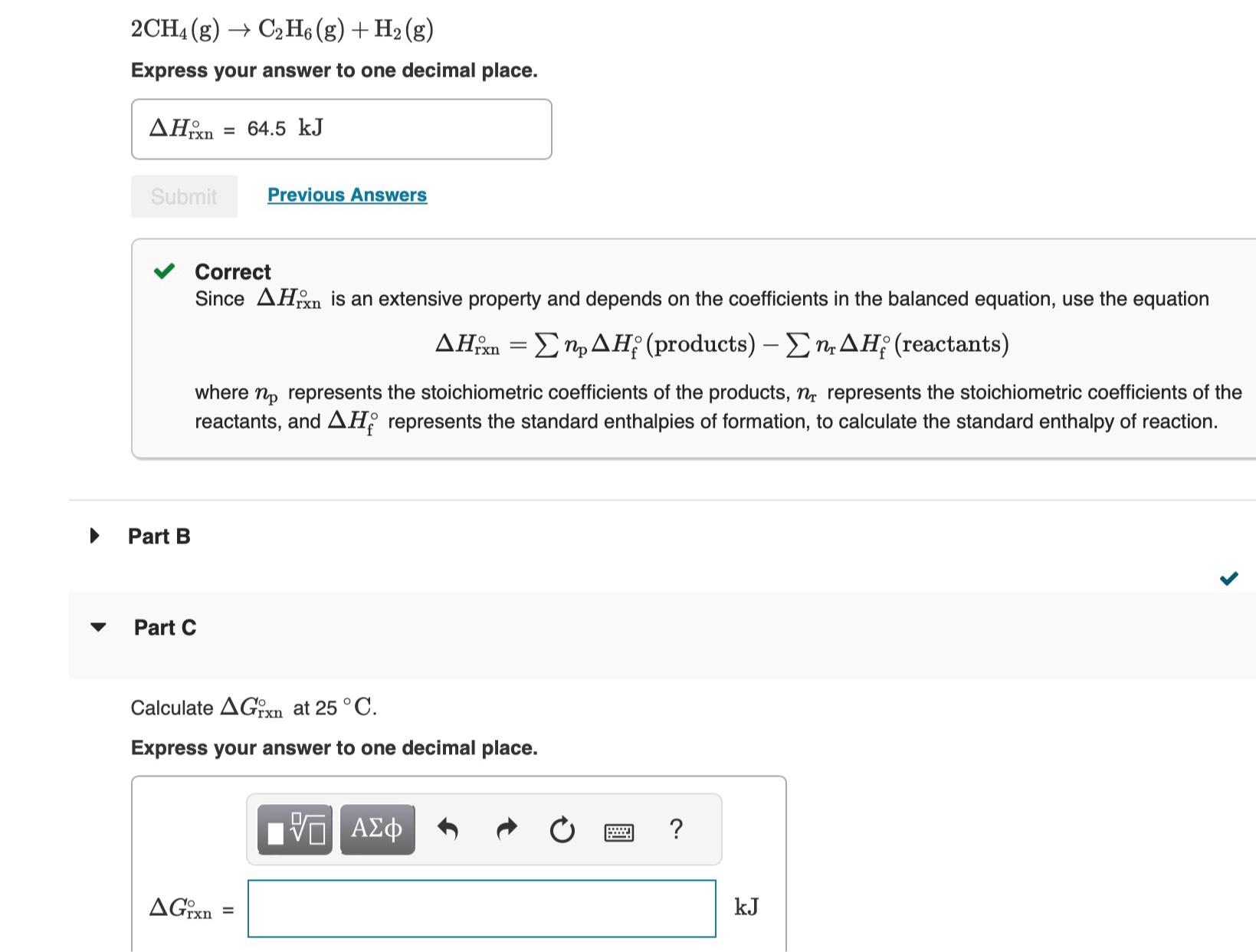Select the Part C section header
The height and width of the screenshot is (952, 1256).
pyautogui.click(x=164, y=627)
